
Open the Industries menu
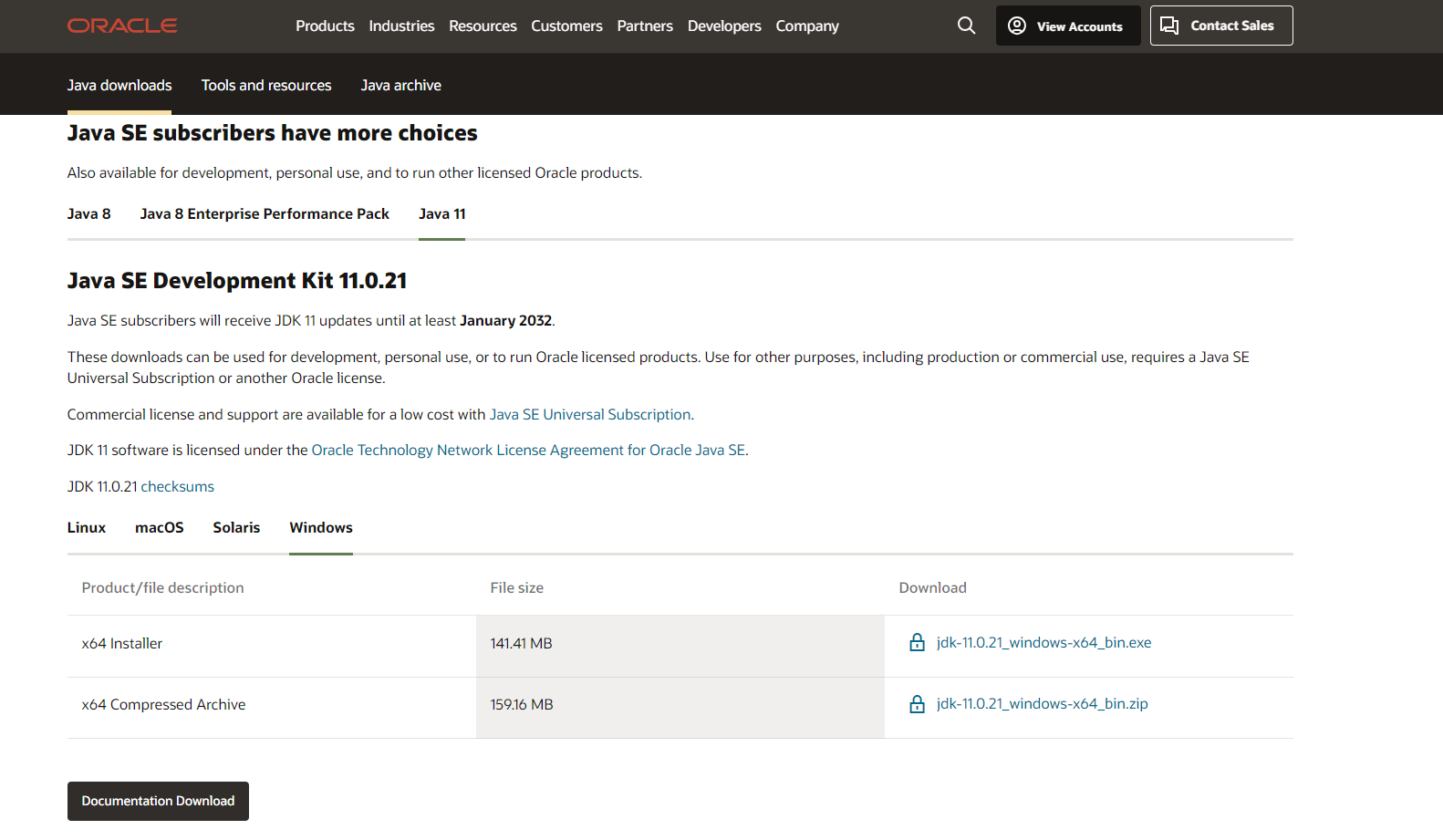pyautogui.click(x=401, y=26)
